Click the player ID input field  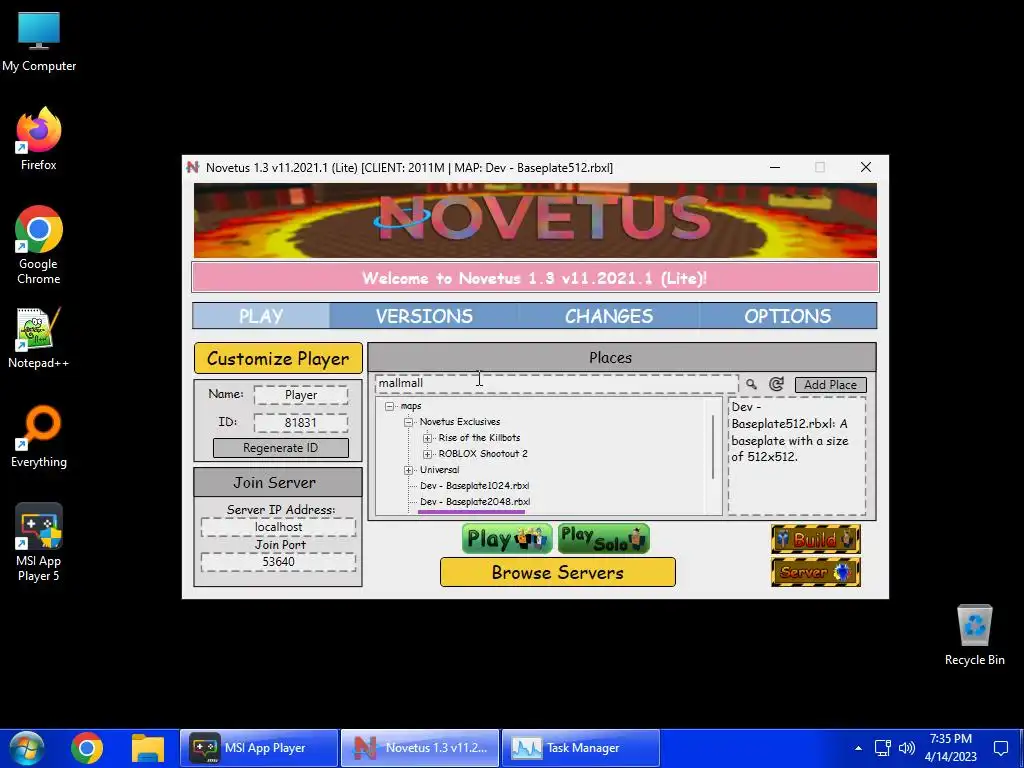coord(301,423)
